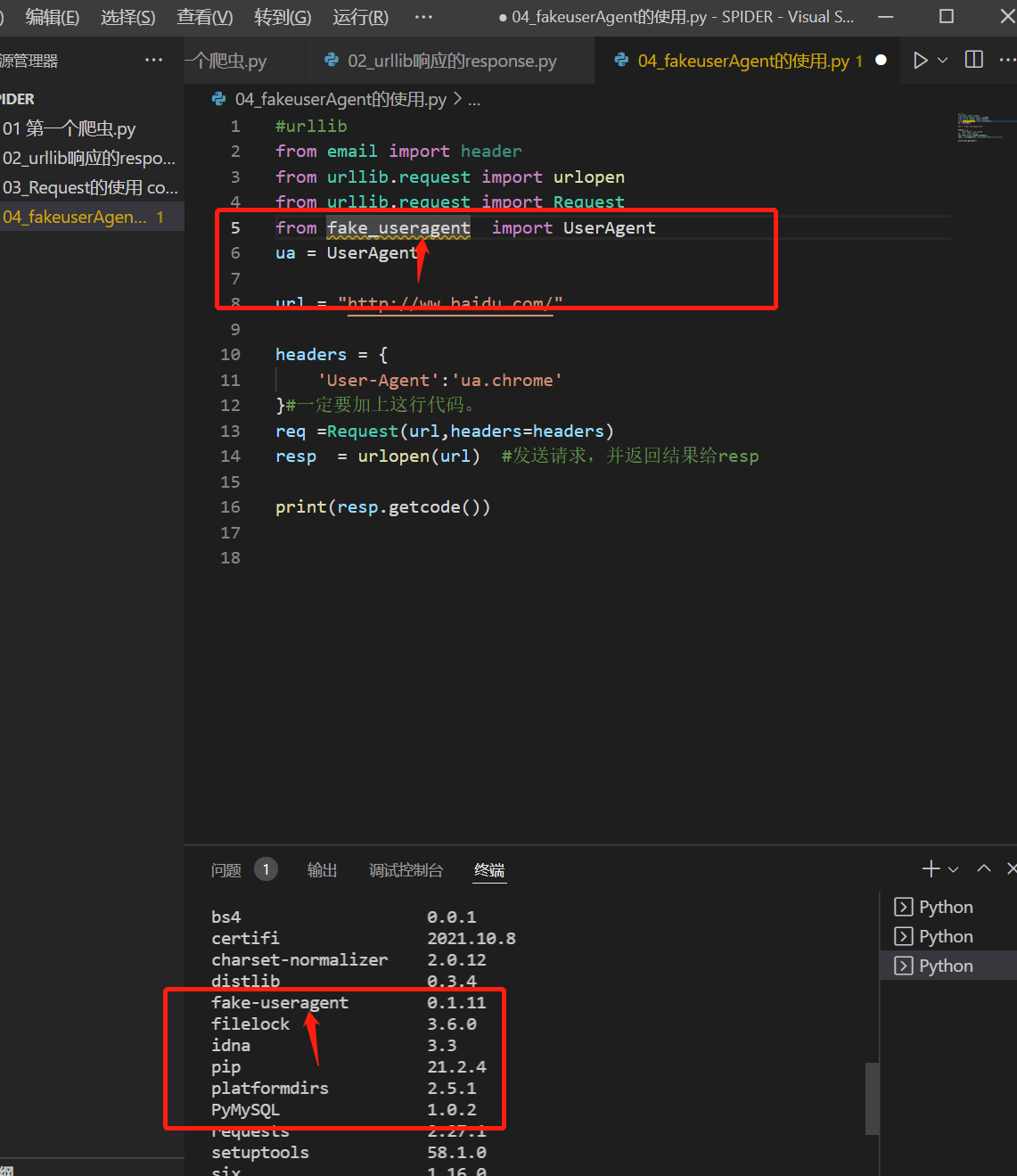
Task: Open the 输出 output panel tab
Action: [322, 870]
